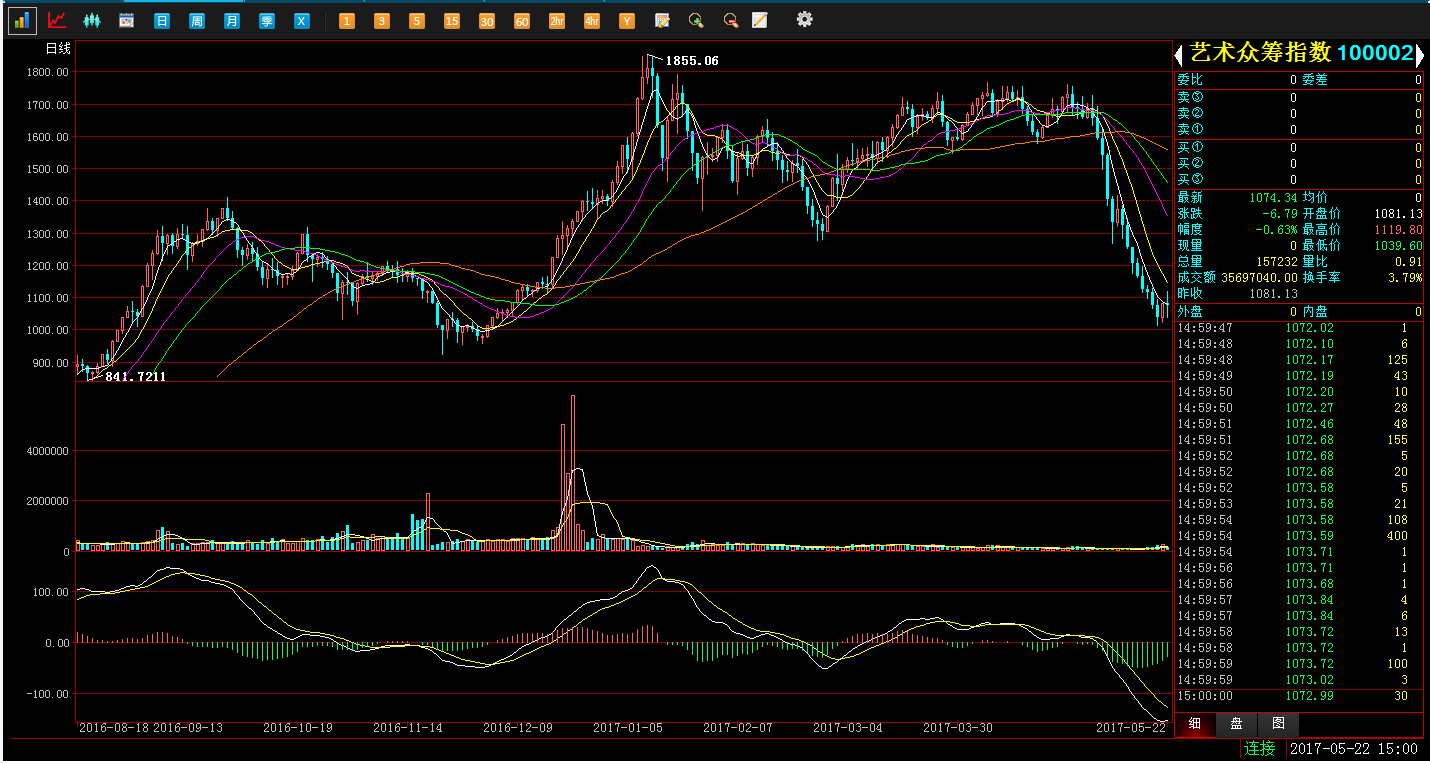
Task: Select the 30-minute interval button
Action: 487,21
